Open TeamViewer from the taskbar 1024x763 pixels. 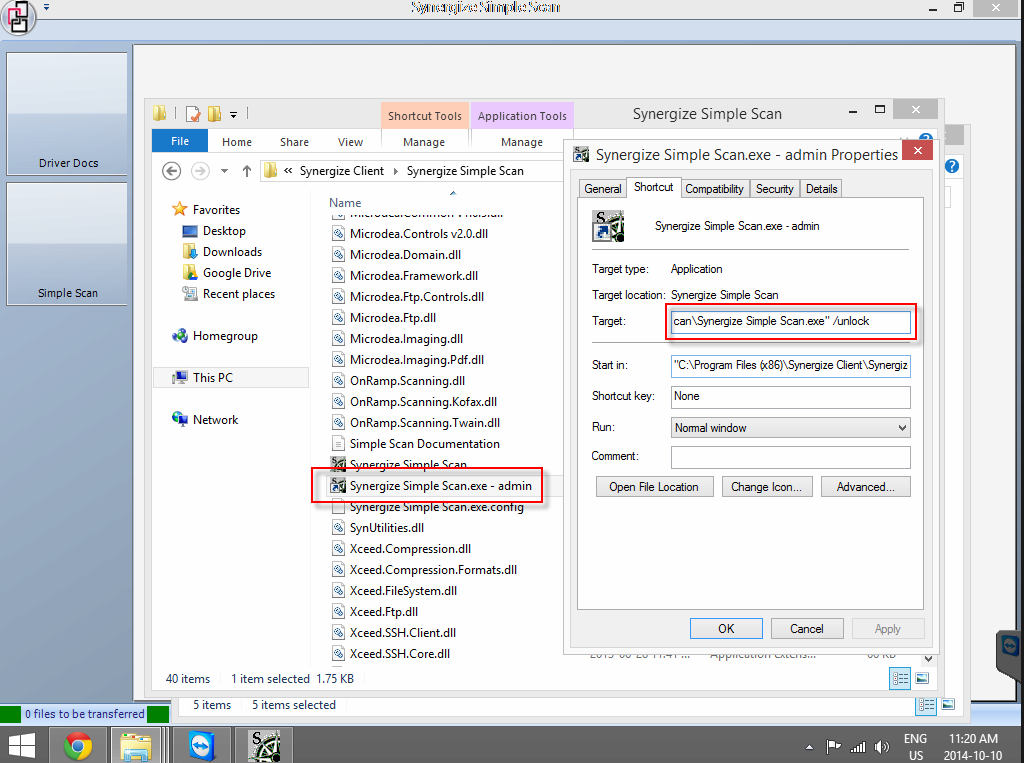point(202,745)
